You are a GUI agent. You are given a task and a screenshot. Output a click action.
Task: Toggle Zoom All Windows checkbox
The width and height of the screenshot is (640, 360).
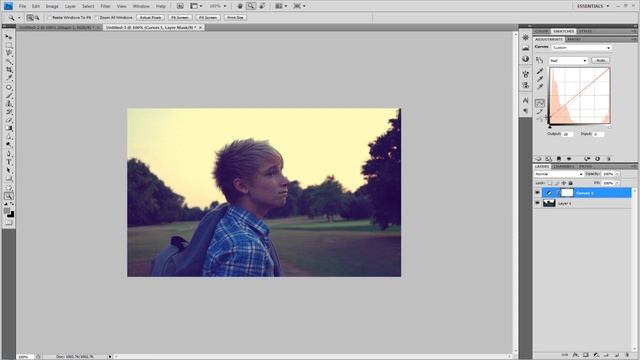(x=97, y=18)
